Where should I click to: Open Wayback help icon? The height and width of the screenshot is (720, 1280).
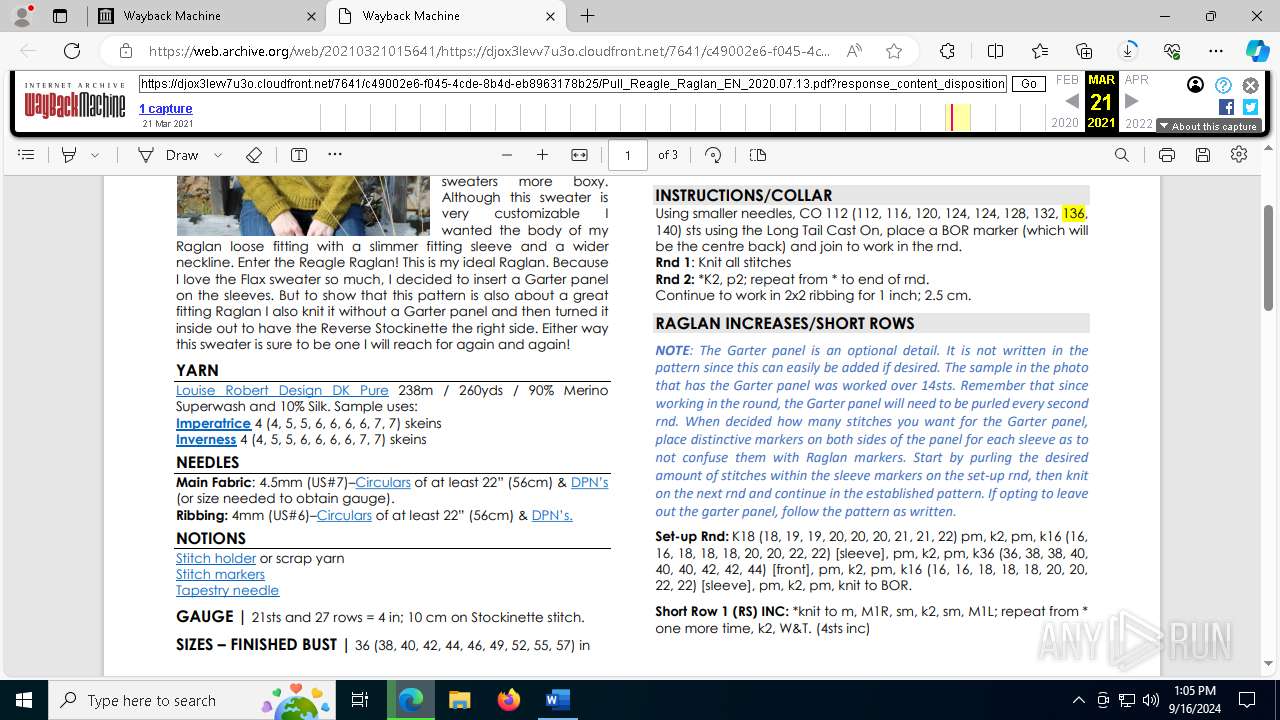[1223, 85]
